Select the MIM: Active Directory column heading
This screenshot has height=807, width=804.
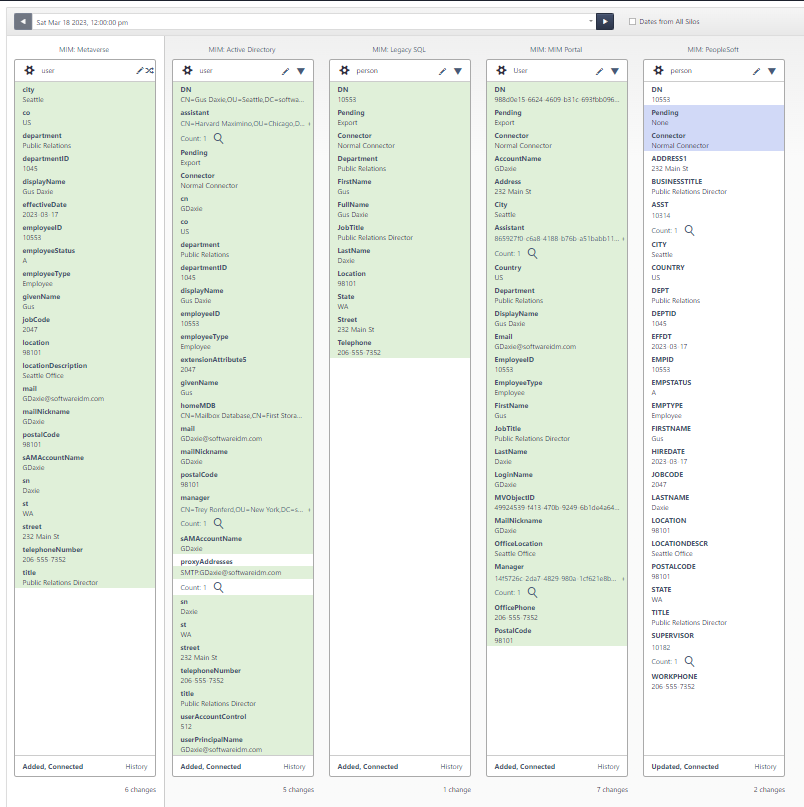(x=242, y=49)
